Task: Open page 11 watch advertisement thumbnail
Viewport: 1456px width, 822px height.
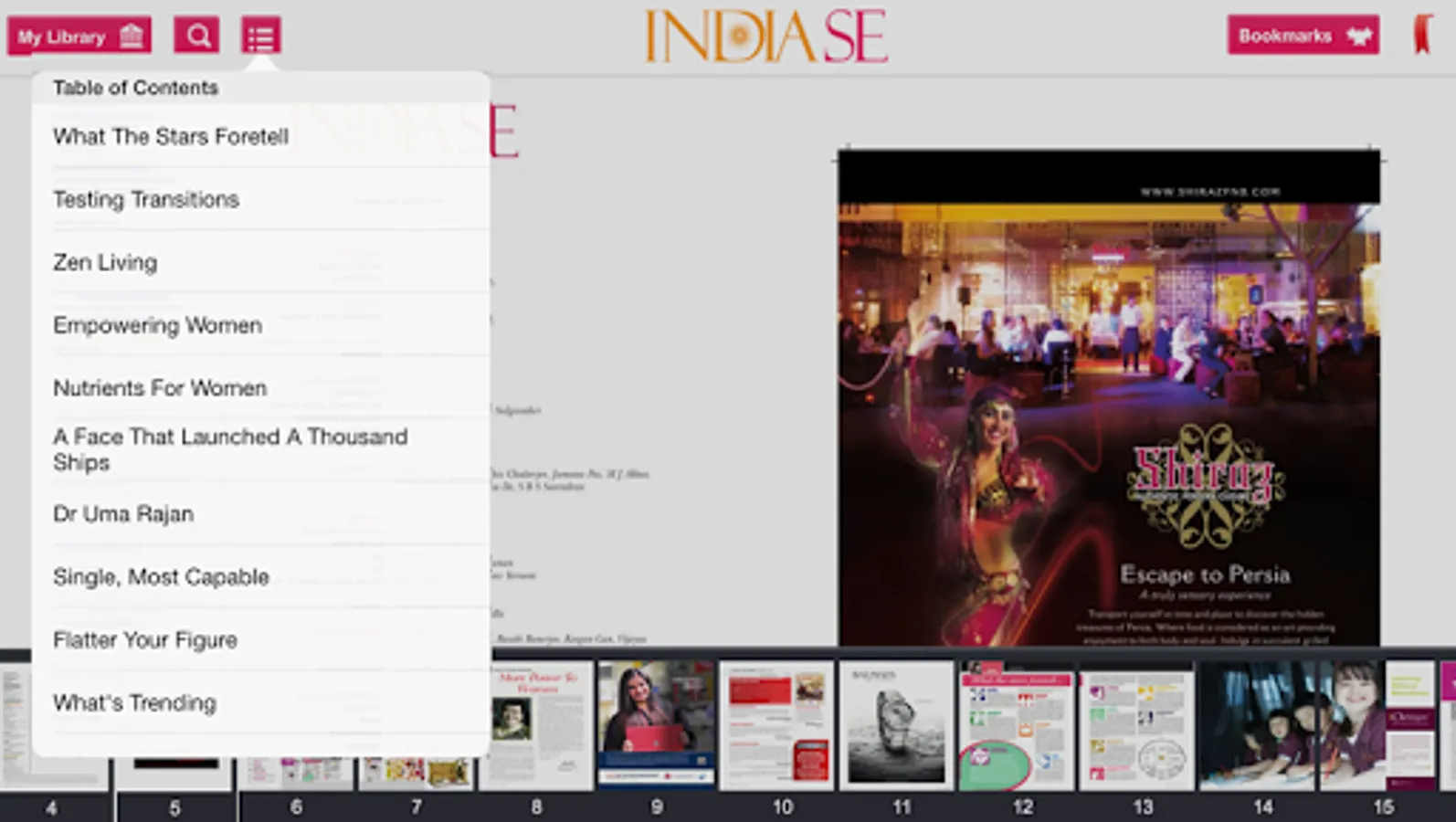Action: (x=896, y=725)
